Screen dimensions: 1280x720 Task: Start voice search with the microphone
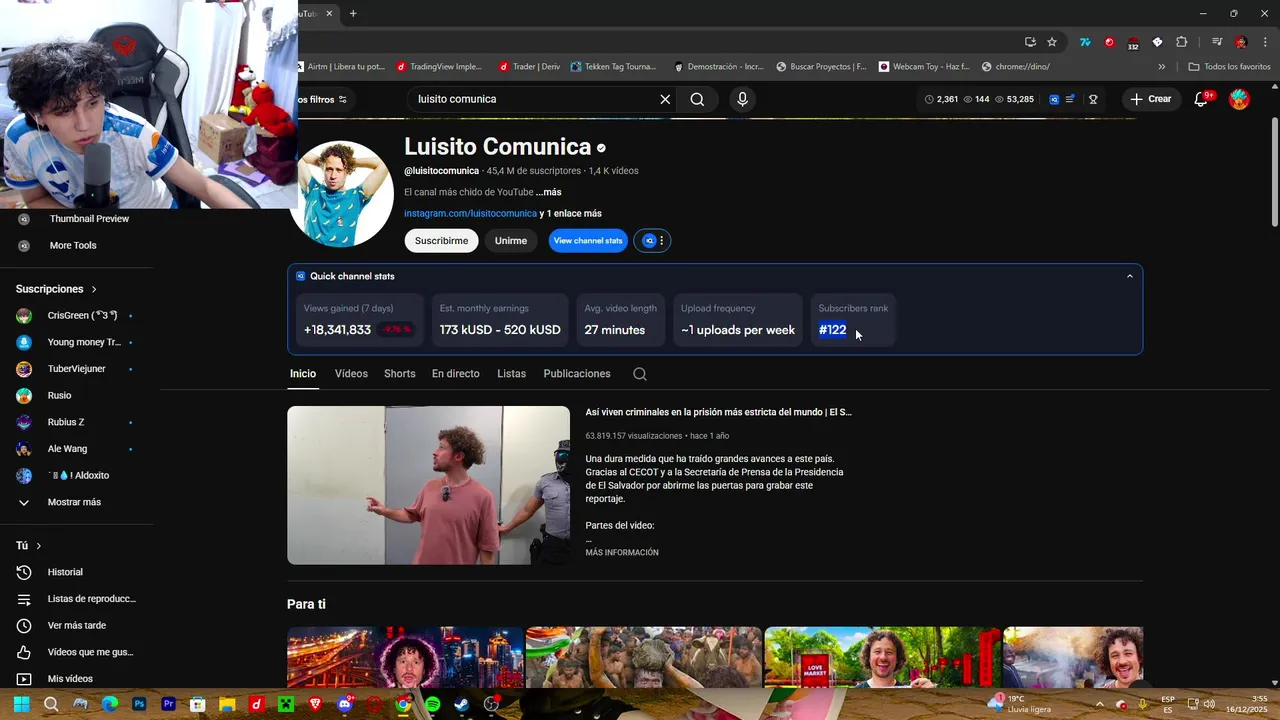(742, 99)
